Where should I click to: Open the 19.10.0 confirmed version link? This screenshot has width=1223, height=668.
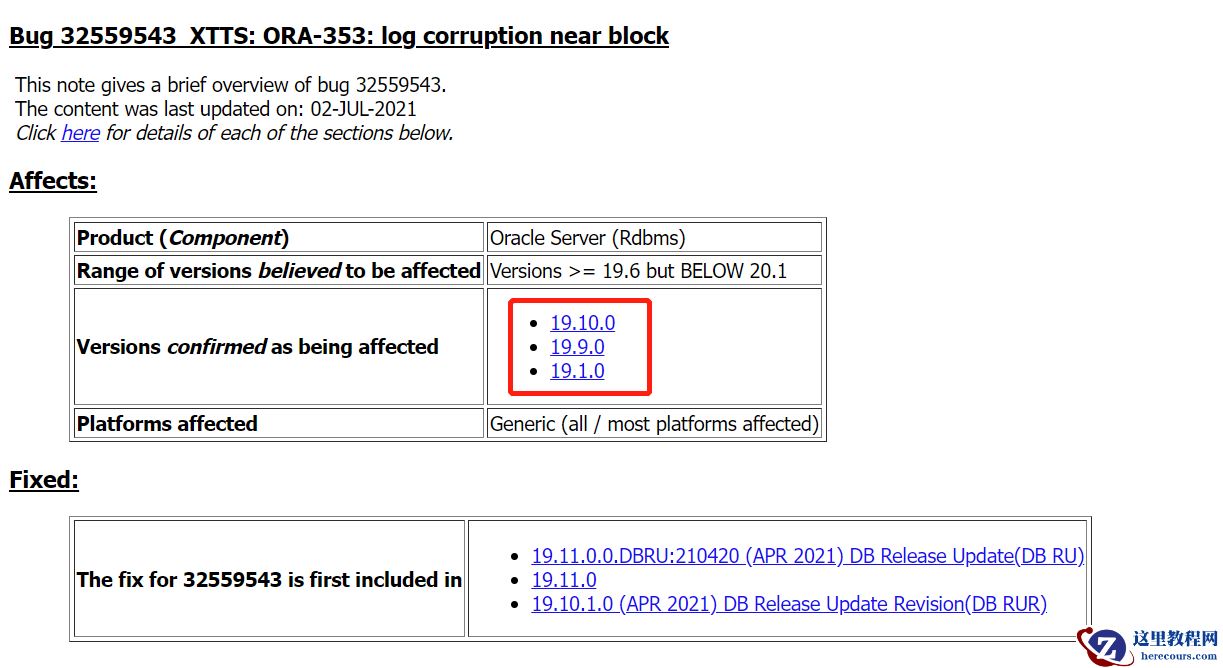583,323
